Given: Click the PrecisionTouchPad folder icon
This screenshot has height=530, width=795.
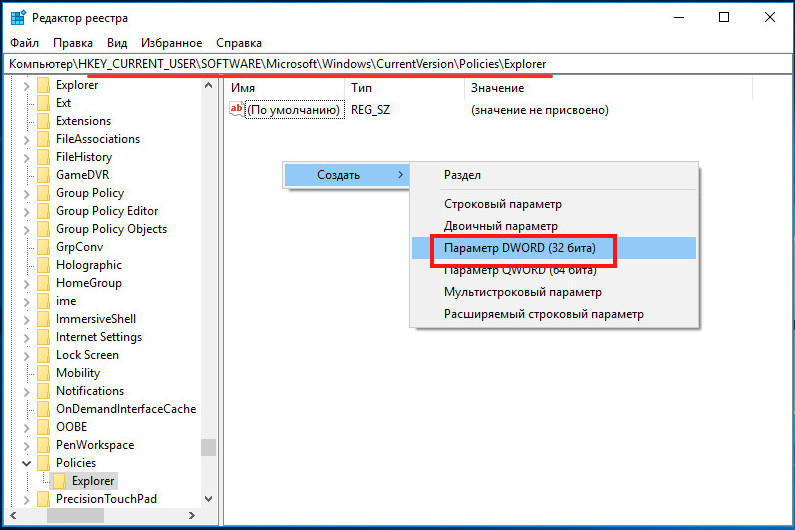Looking at the screenshot, I should coord(44,499).
